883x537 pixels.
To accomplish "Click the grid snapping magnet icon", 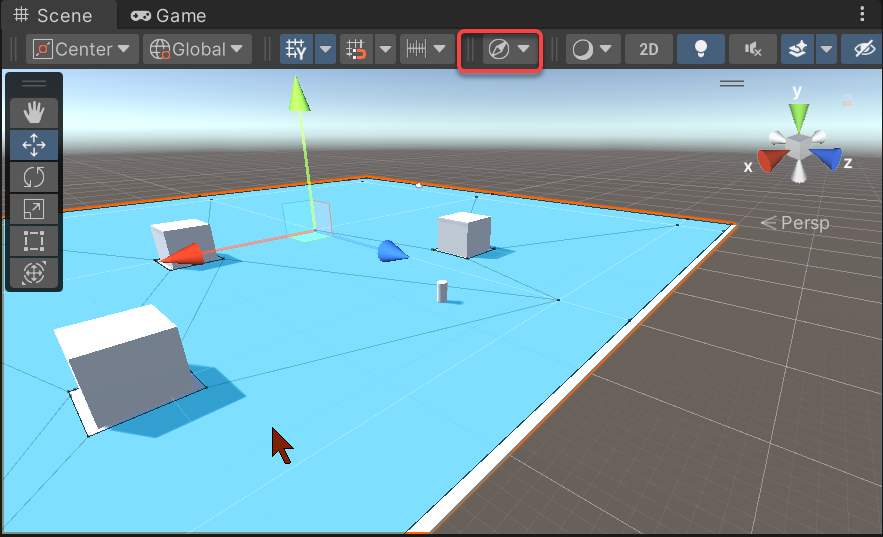I will click(355, 49).
